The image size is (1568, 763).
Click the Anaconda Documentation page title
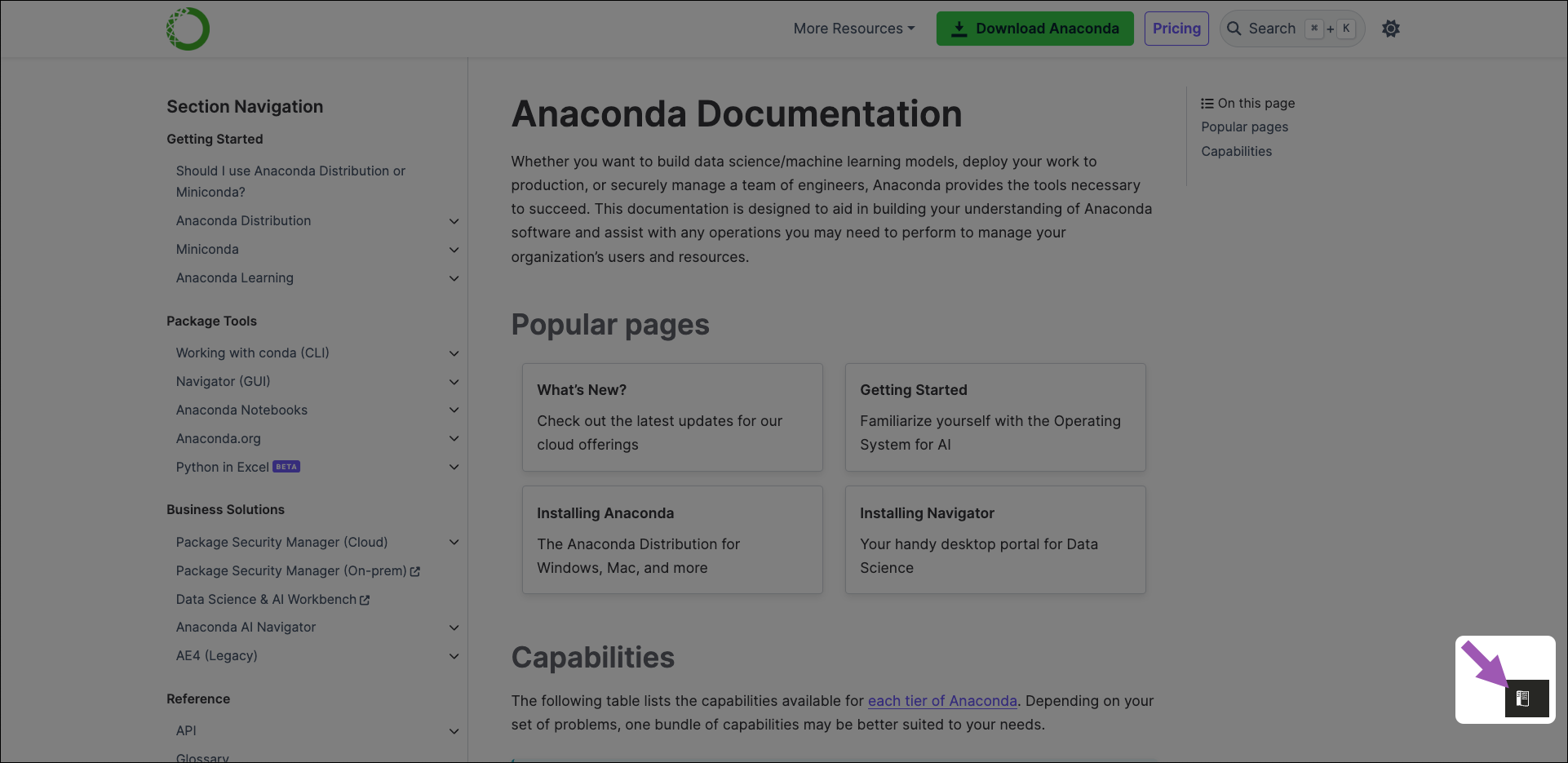[737, 113]
